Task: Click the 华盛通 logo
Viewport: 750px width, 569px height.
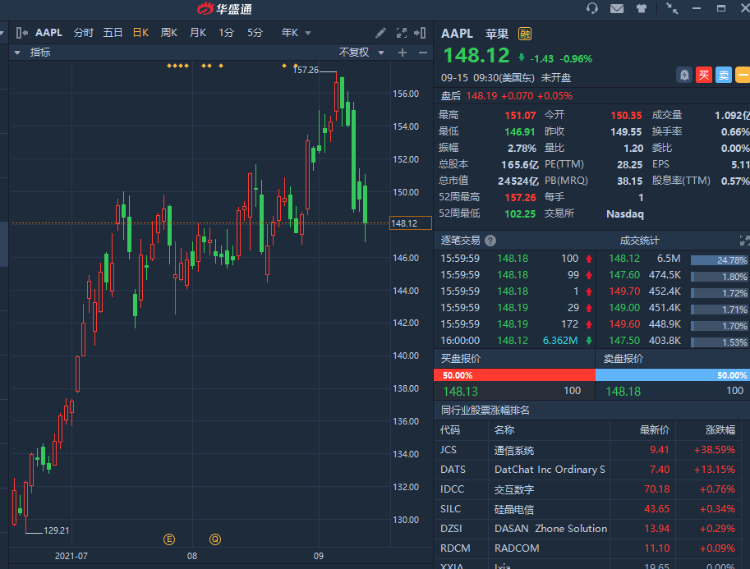Action: pyautogui.click(x=224, y=9)
